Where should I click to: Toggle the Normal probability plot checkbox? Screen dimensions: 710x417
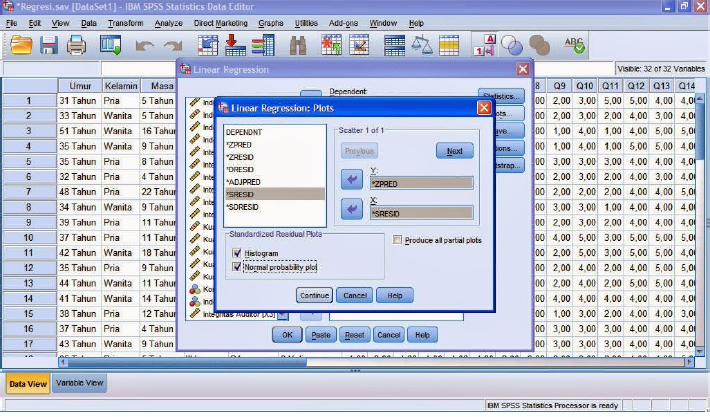[237, 267]
